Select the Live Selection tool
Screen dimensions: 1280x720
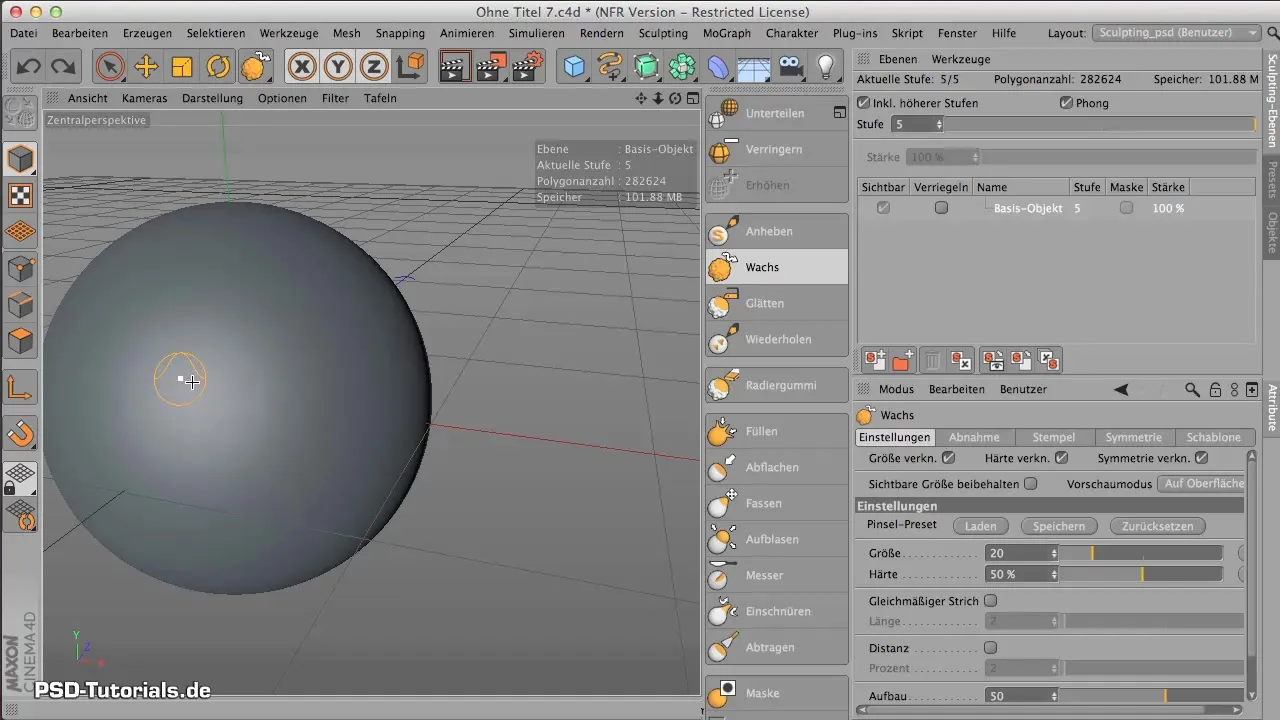pyautogui.click(x=110, y=67)
